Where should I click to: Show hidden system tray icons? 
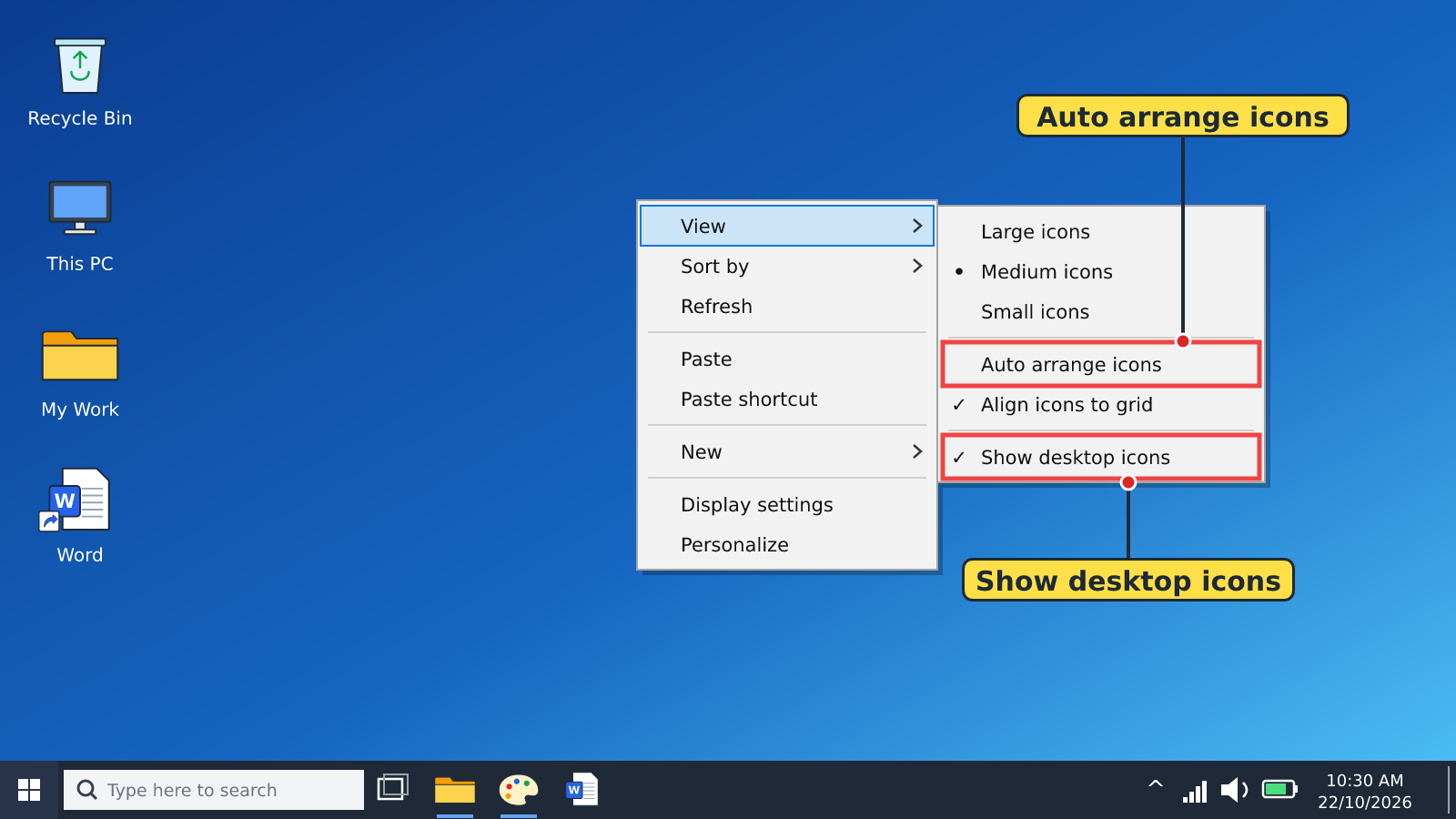[1156, 784]
